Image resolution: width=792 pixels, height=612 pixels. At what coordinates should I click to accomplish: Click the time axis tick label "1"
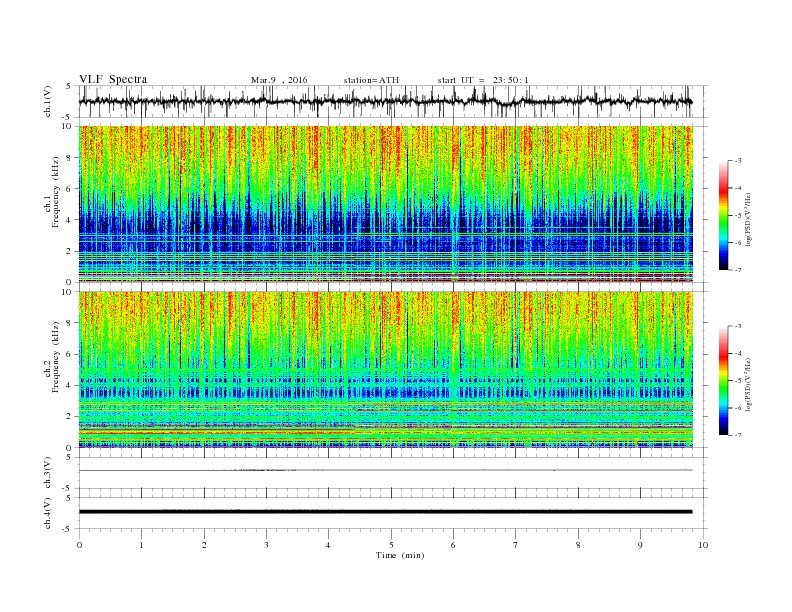(x=141, y=545)
